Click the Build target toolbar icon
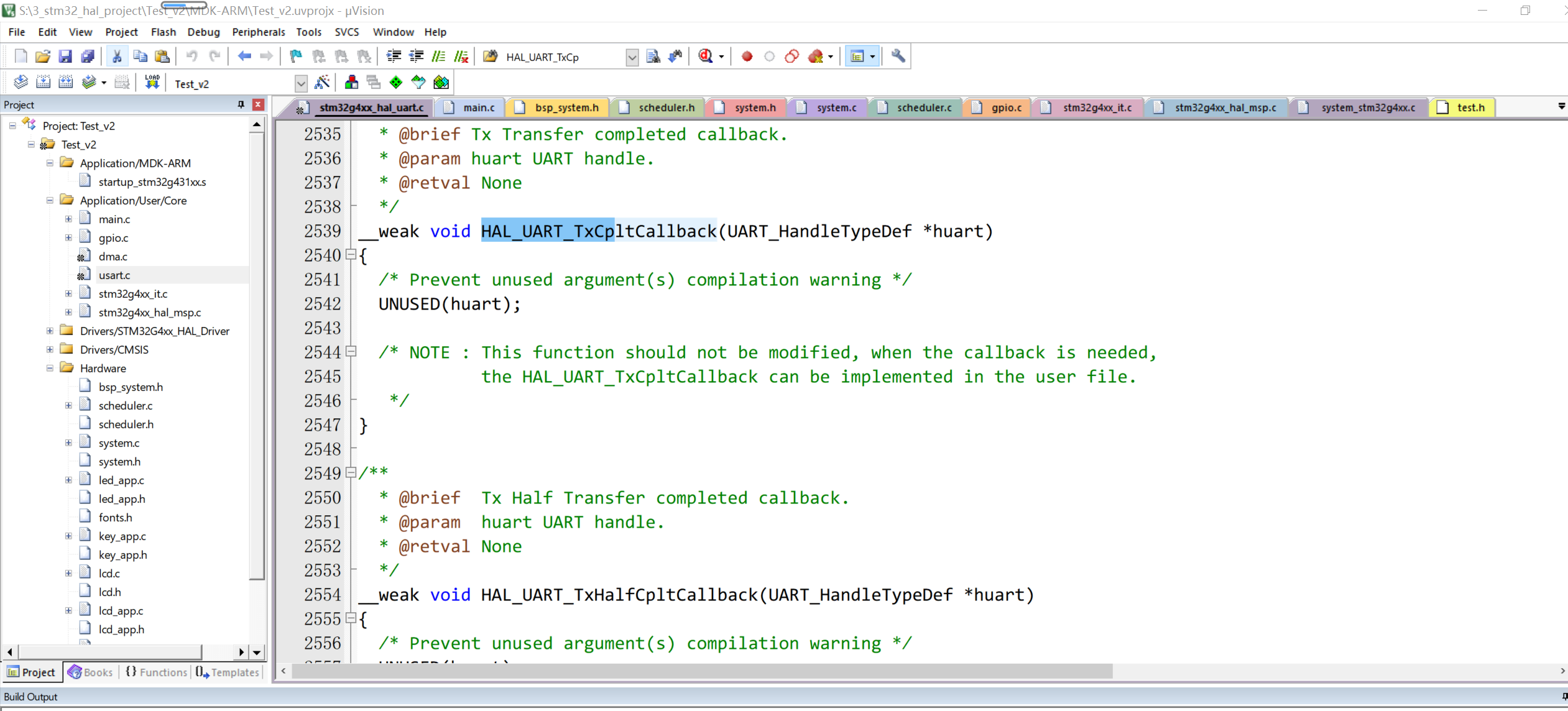 pyautogui.click(x=43, y=83)
